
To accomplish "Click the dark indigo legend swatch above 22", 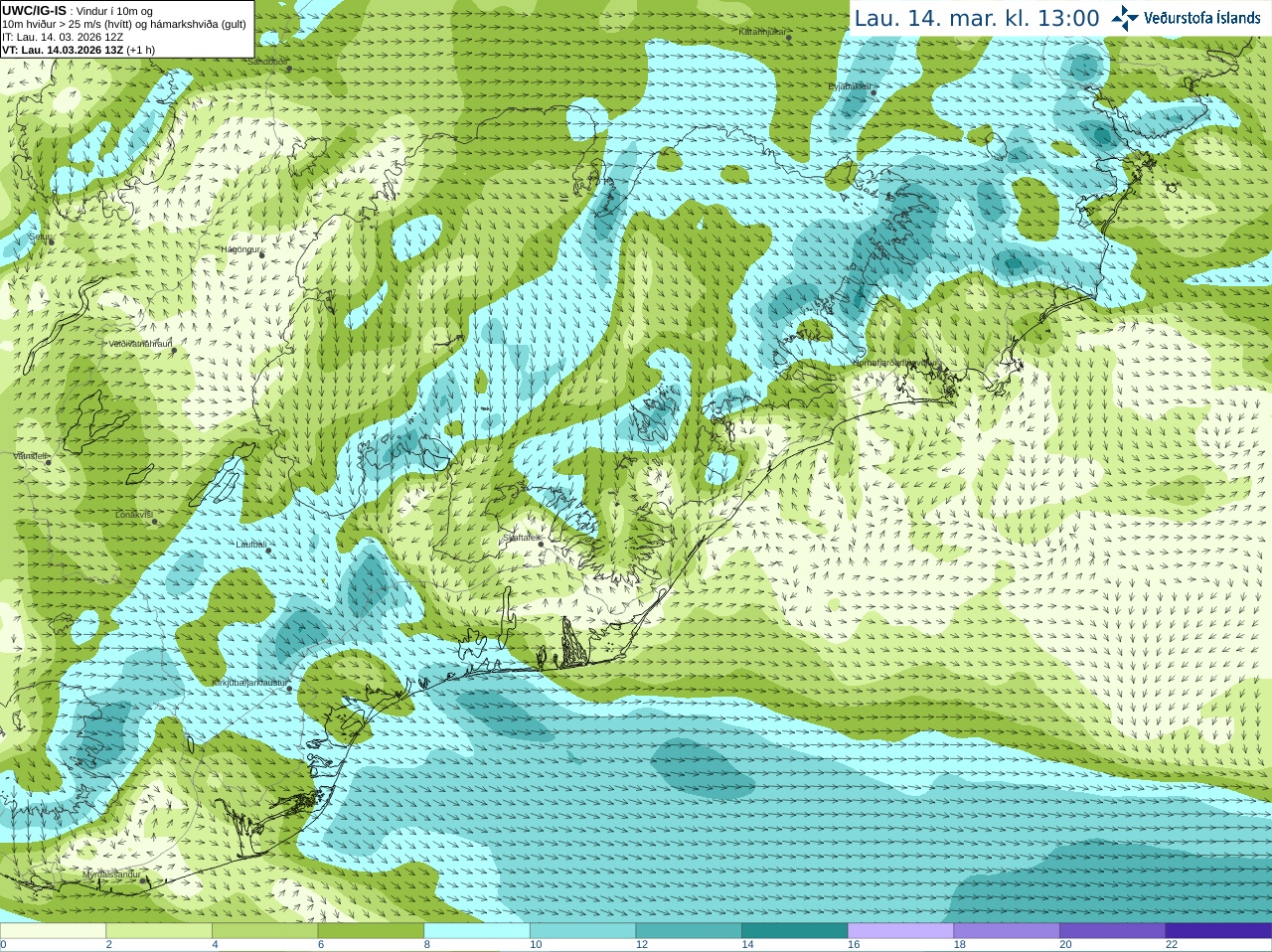I will [1218, 930].
